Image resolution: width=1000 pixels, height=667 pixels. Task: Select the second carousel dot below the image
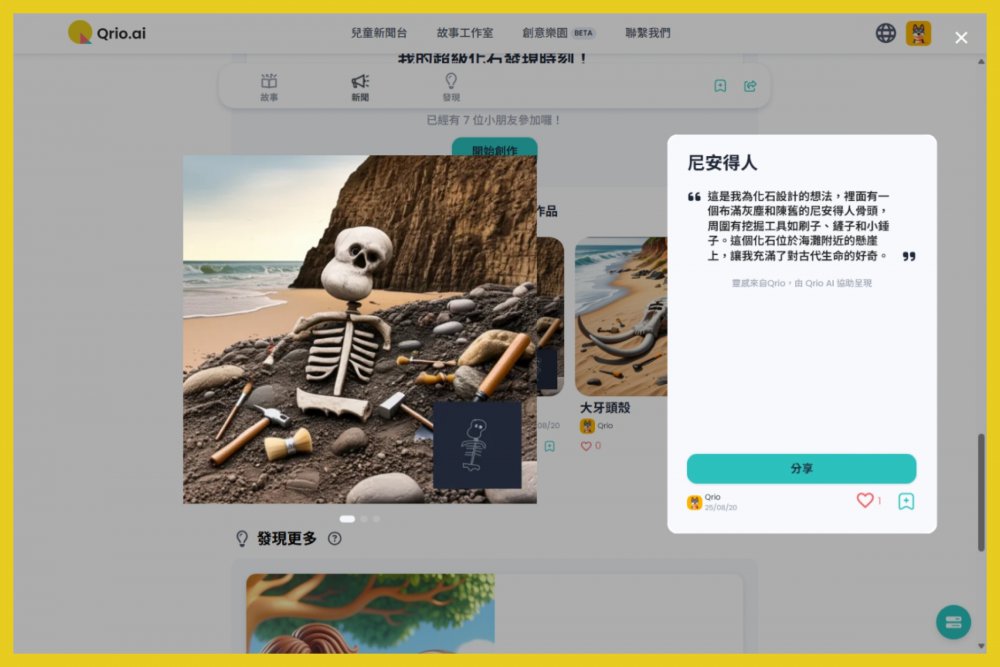click(364, 519)
